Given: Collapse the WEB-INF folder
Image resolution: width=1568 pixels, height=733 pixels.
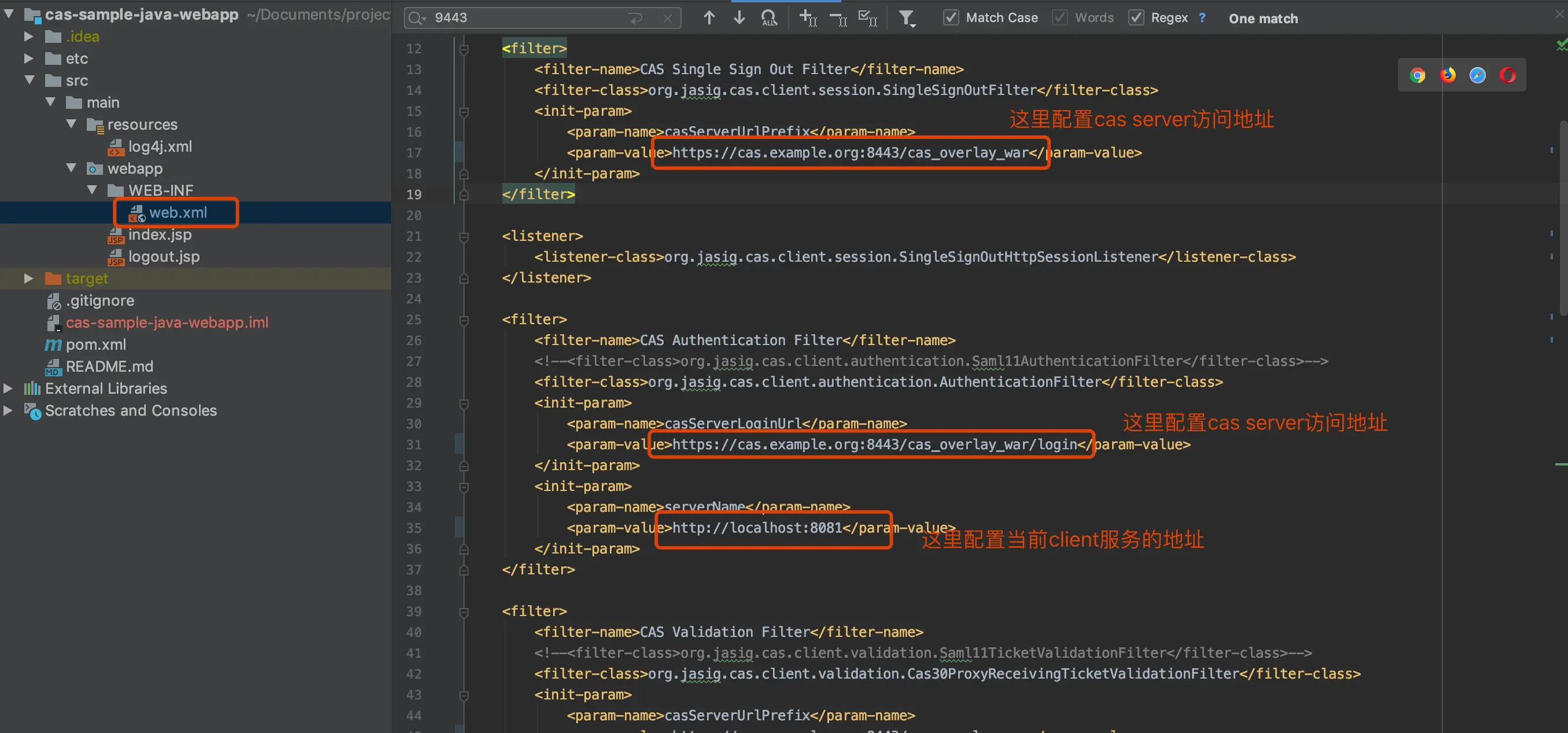Looking at the screenshot, I should click(x=92, y=190).
